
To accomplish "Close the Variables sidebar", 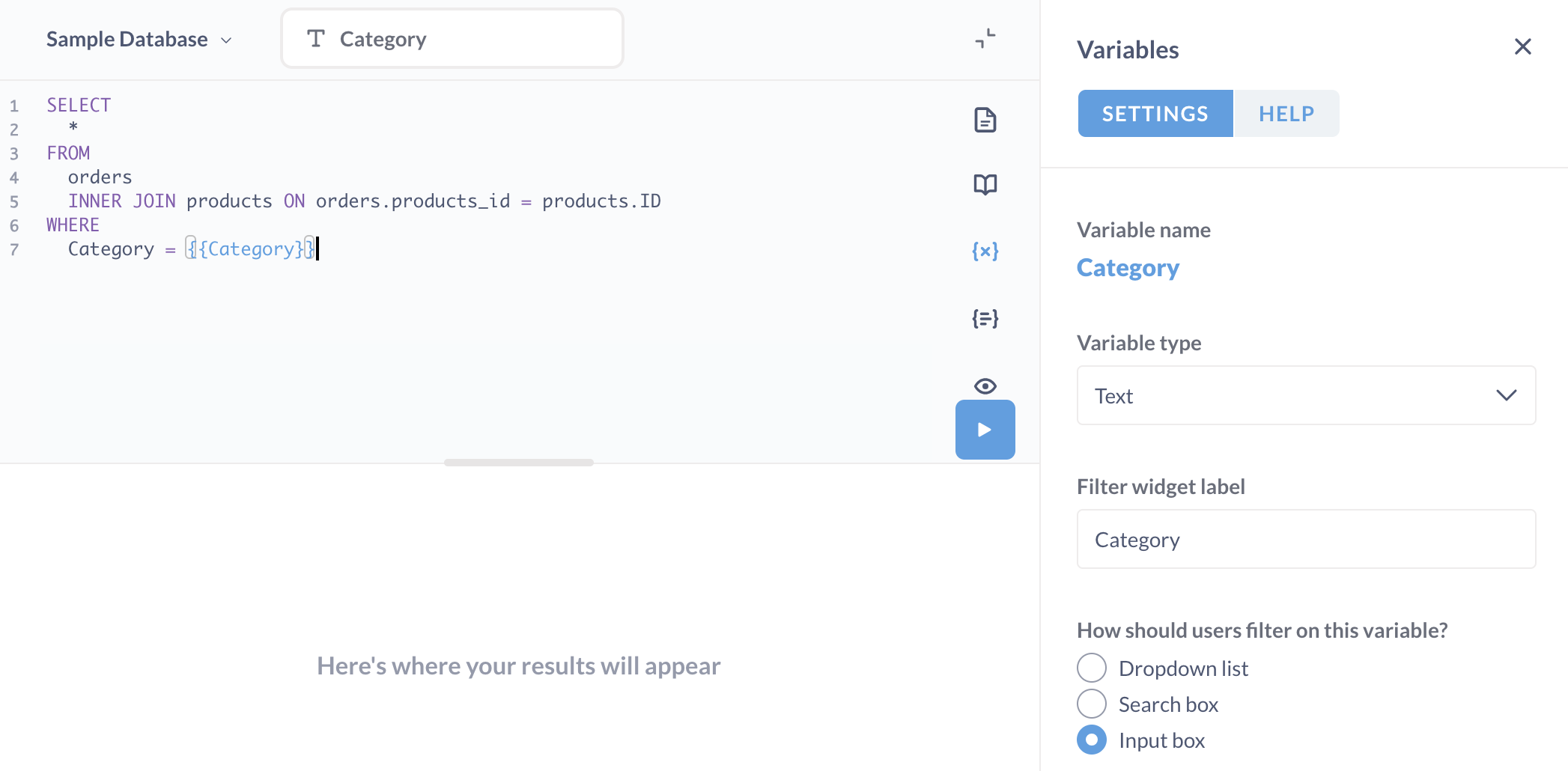I will coord(1522,46).
